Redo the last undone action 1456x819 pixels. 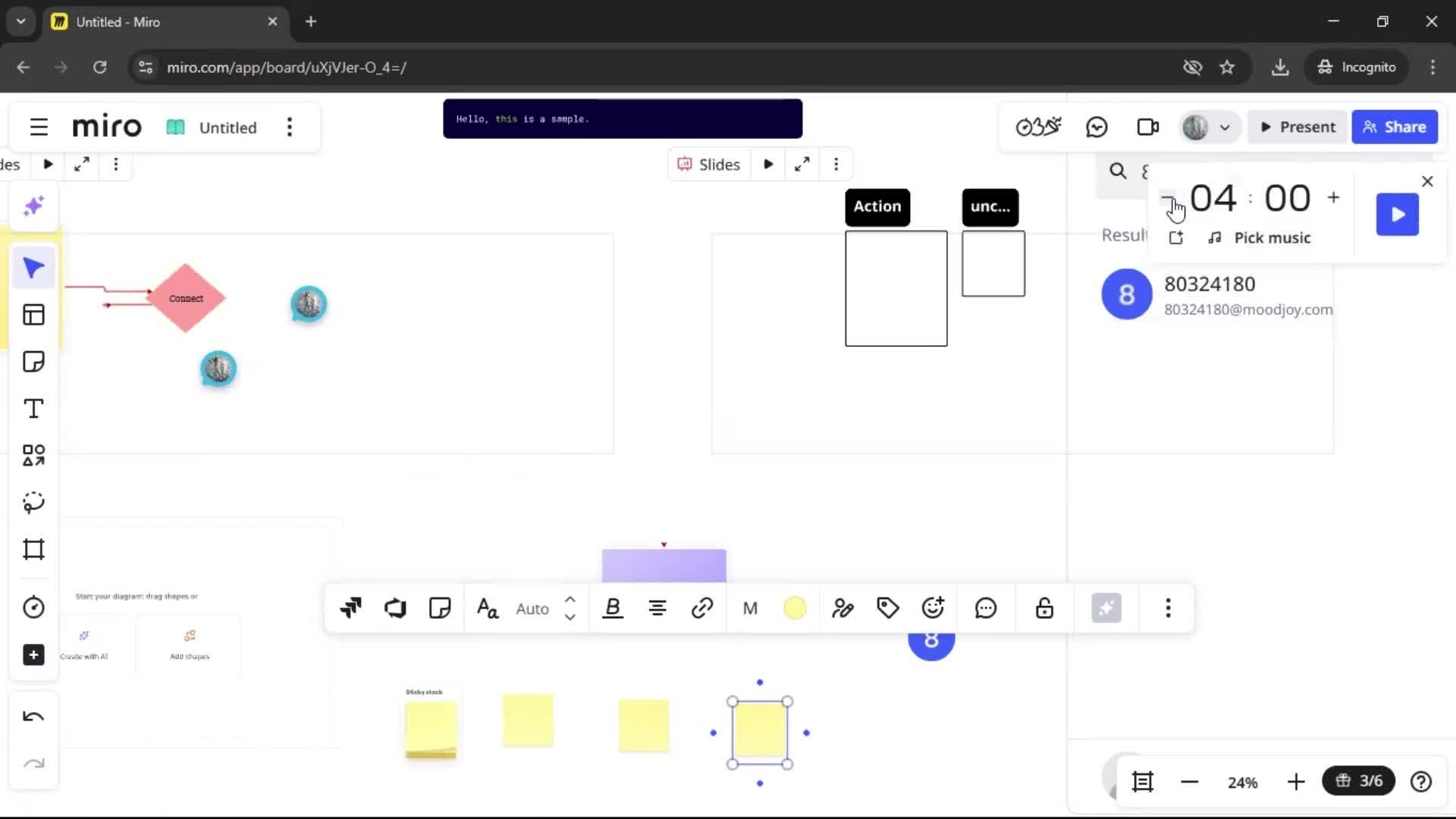pyautogui.click(x=33, y=764)
